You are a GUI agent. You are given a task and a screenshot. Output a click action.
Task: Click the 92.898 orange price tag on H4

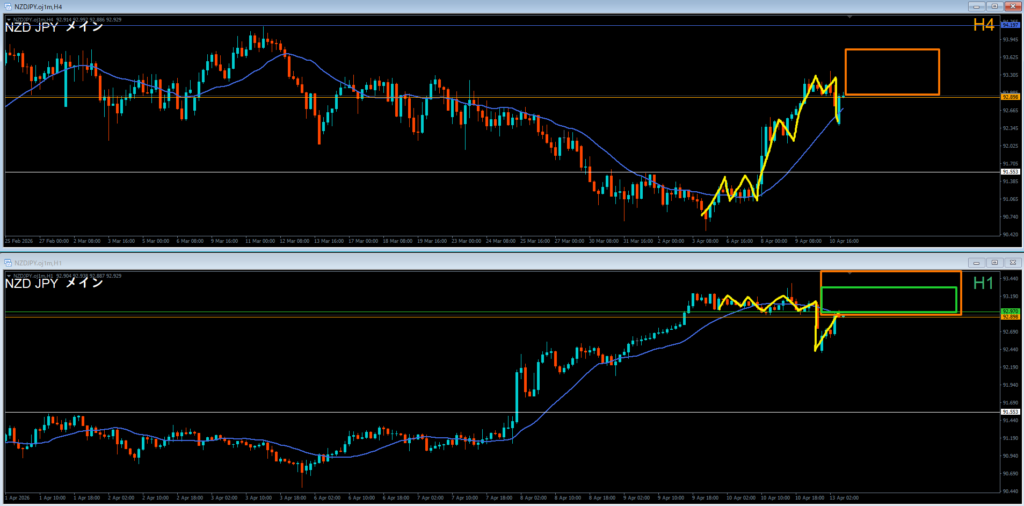[1009, 97]
